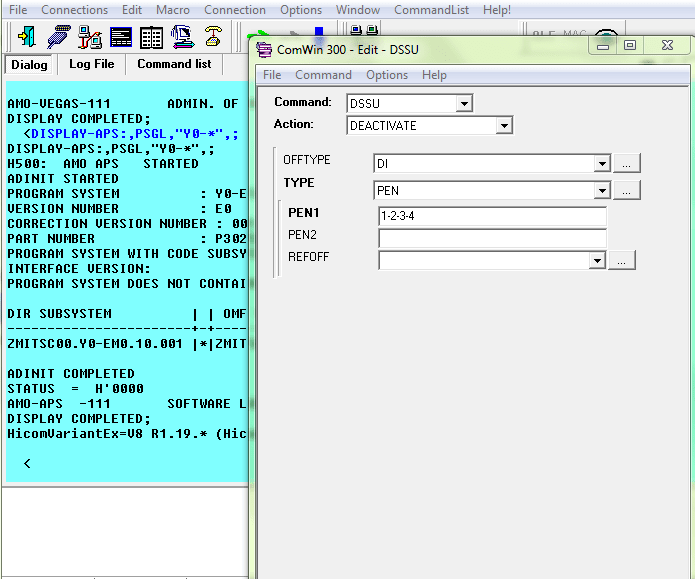Image resolution: width=695 pixels, height=579 pixels.
Task: Click the connected computers network icon
Action: pos(90,37)
